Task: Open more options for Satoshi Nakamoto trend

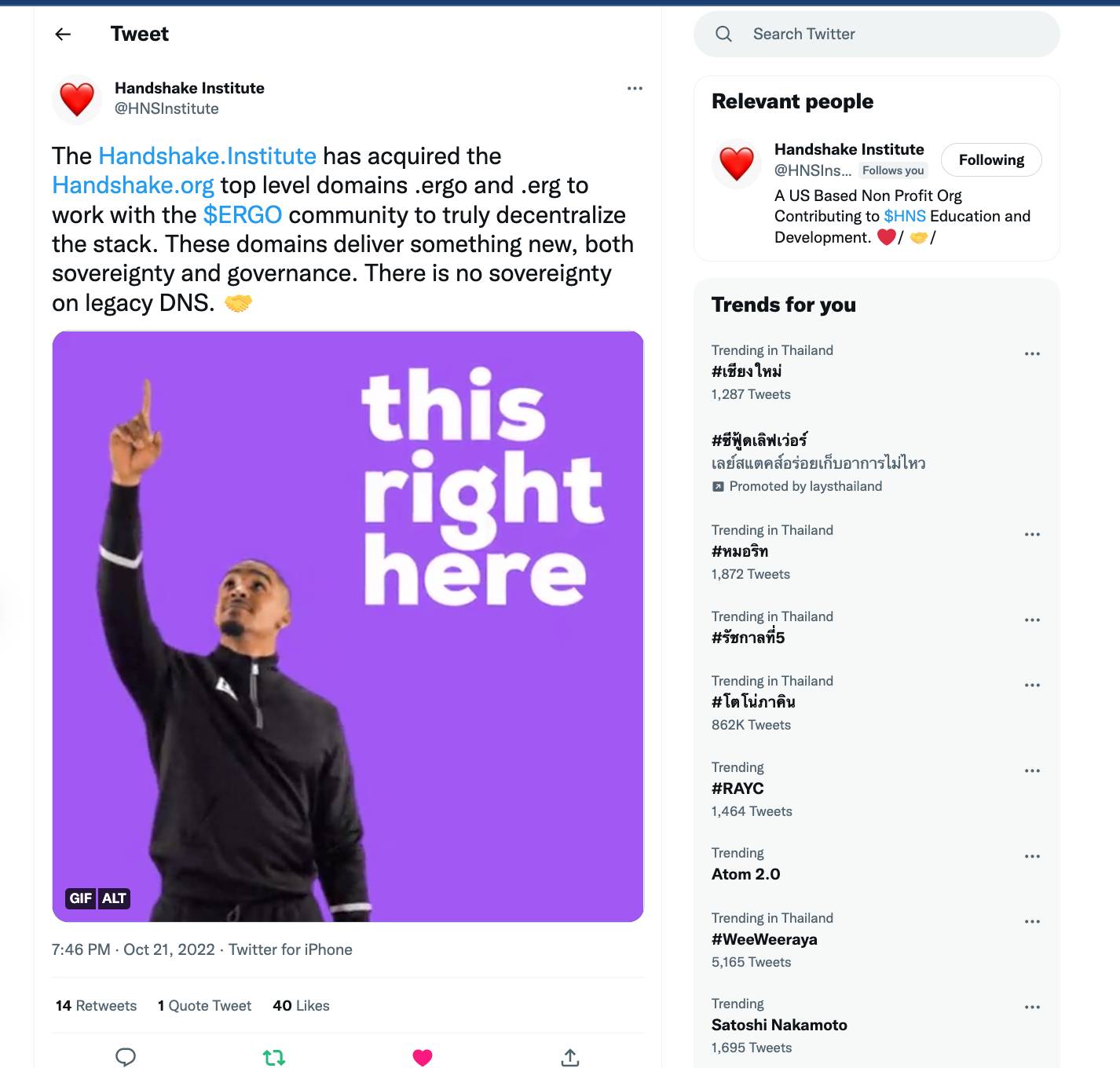Action: [1032, 1007]
